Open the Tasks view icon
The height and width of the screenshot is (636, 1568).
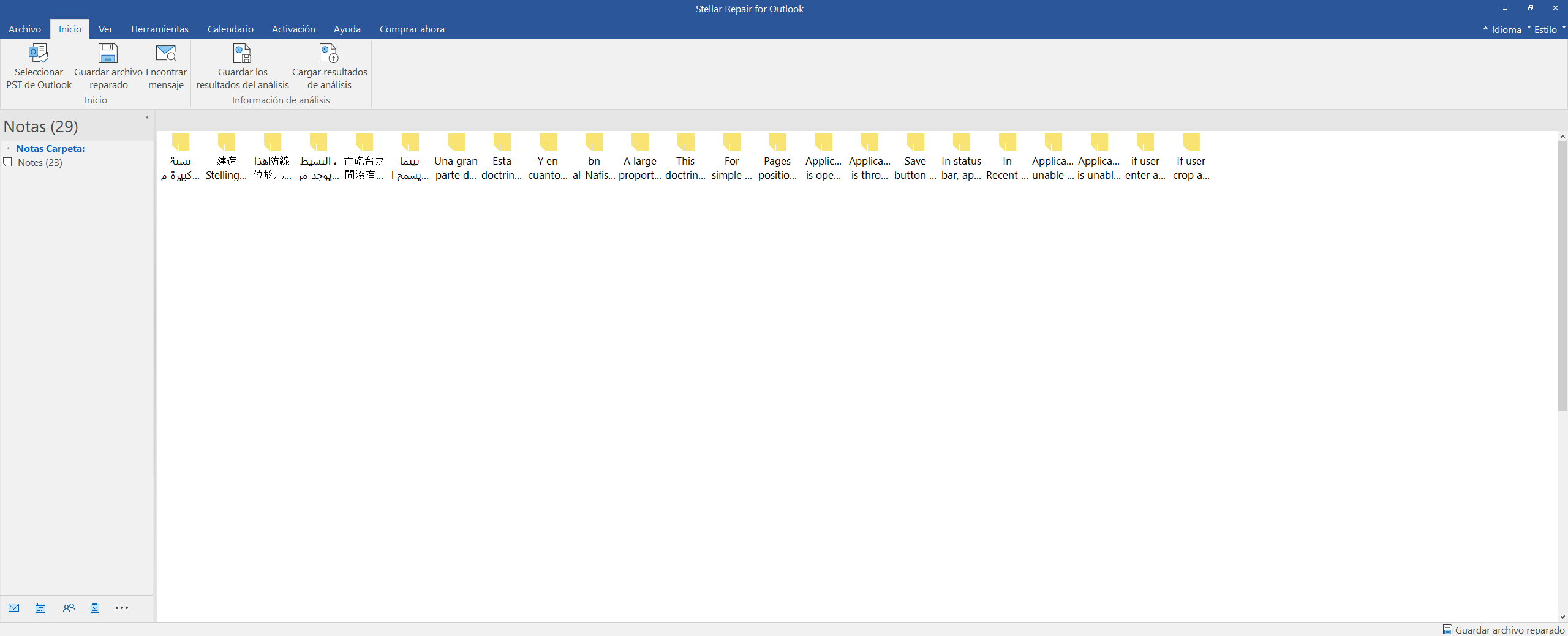95,608
